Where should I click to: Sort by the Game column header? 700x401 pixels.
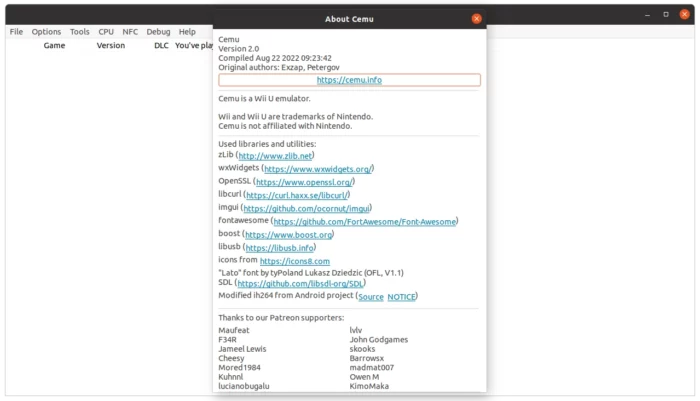click(x=54, y=46)
